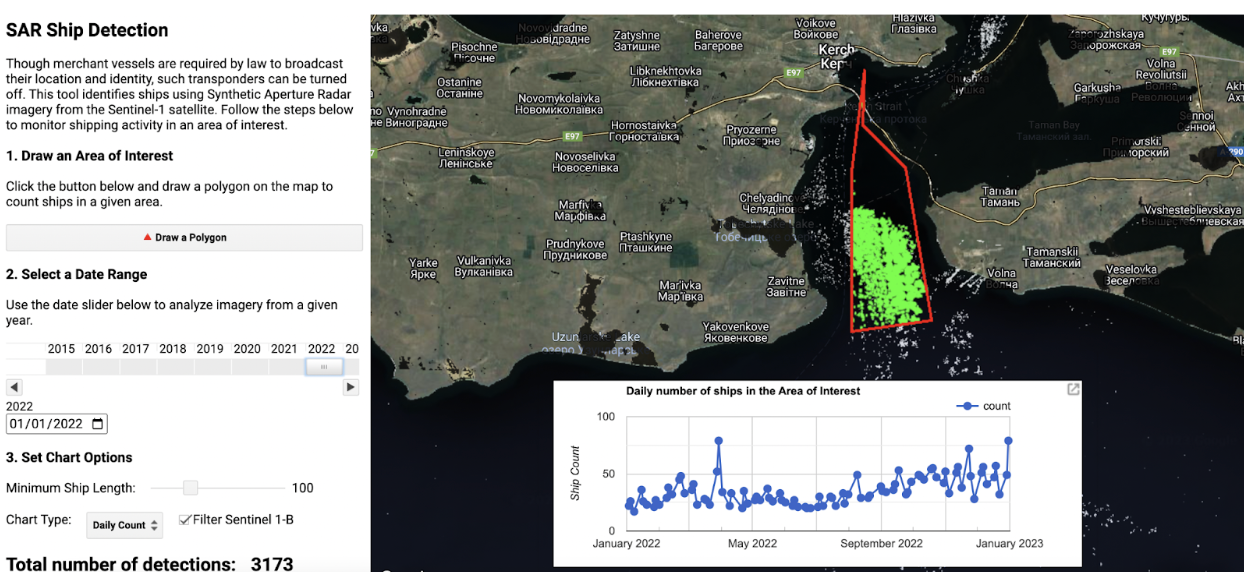Pop out the ship count chart
The image size is (1244, 572).
pyautogui.click(x=1073, y=389)
